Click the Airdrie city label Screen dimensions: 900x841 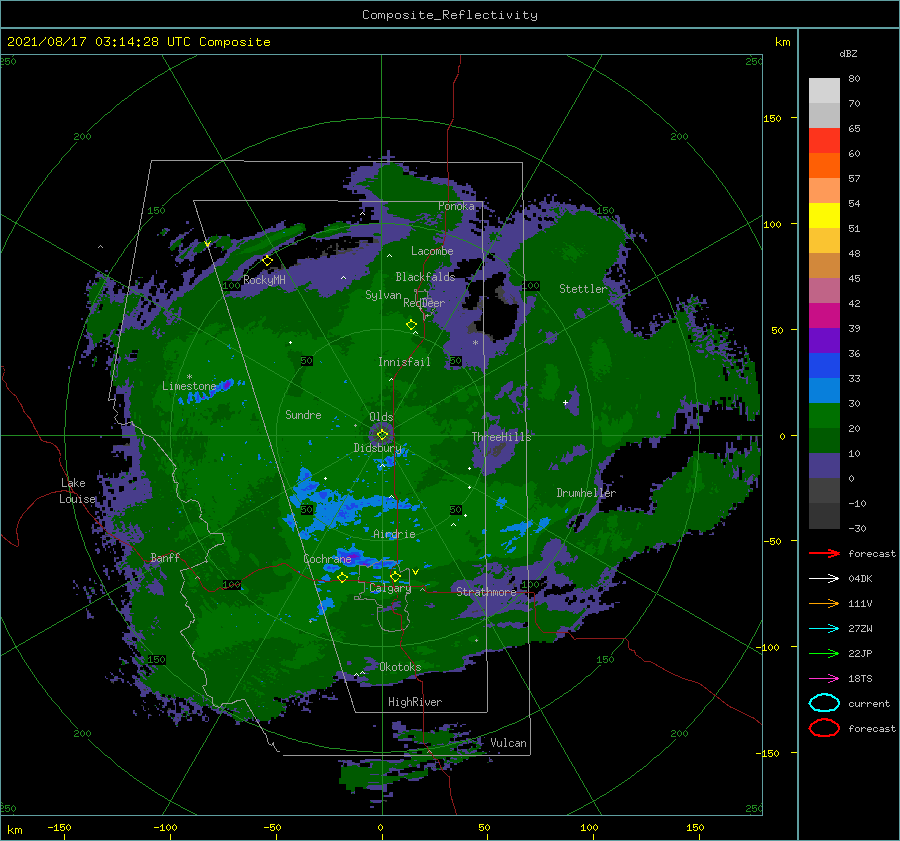(x=394, y=534)
